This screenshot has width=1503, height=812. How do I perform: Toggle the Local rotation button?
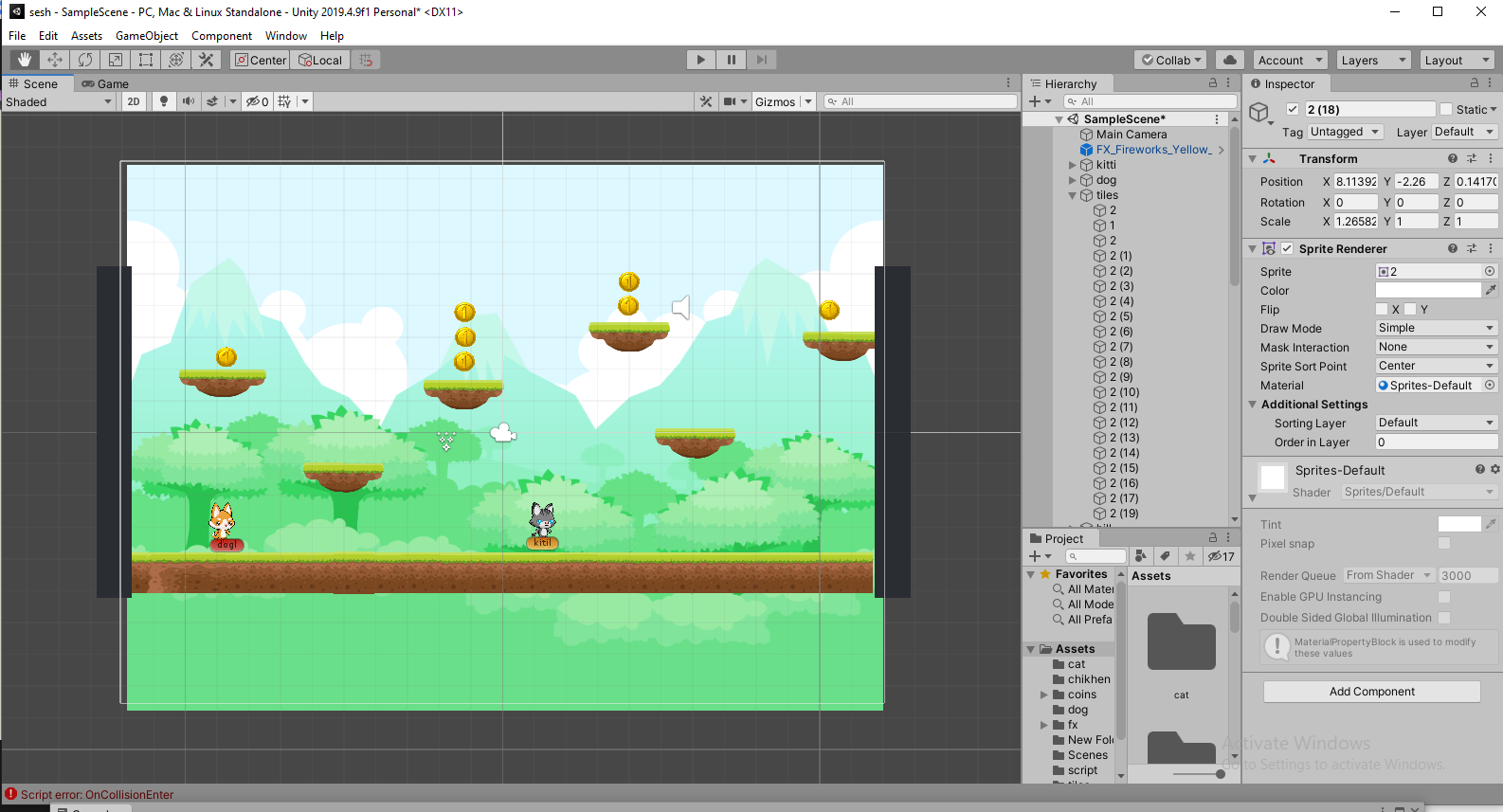[x=320, y=60]
